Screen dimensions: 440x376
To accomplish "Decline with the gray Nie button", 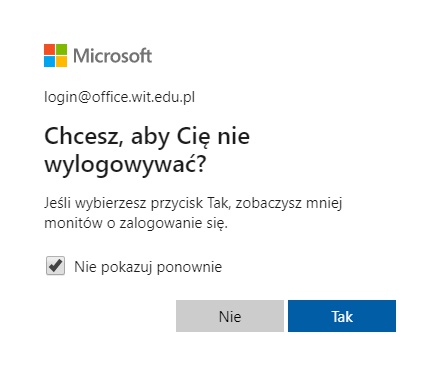I will click(230, 316).
